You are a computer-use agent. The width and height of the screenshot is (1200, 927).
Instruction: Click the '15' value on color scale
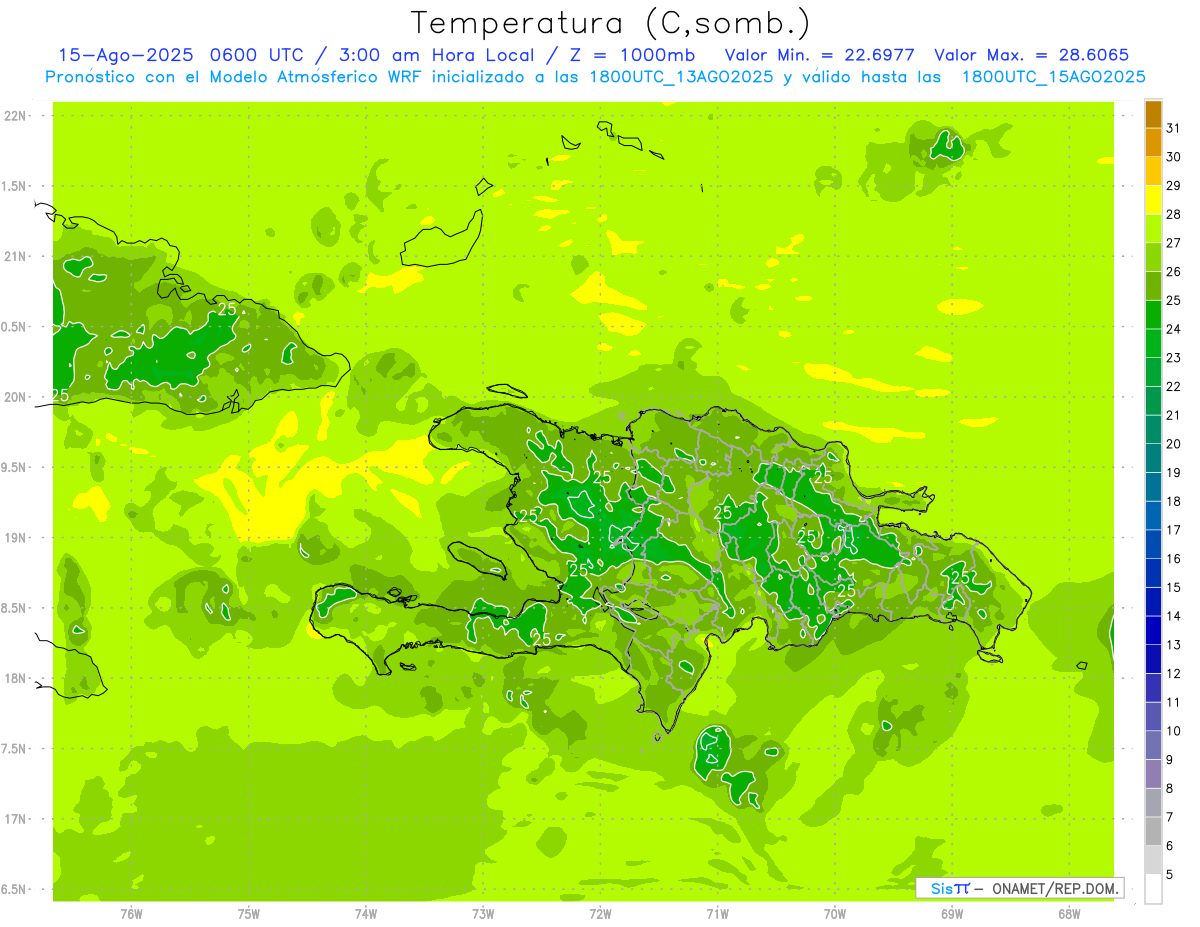coord(1174,588)
